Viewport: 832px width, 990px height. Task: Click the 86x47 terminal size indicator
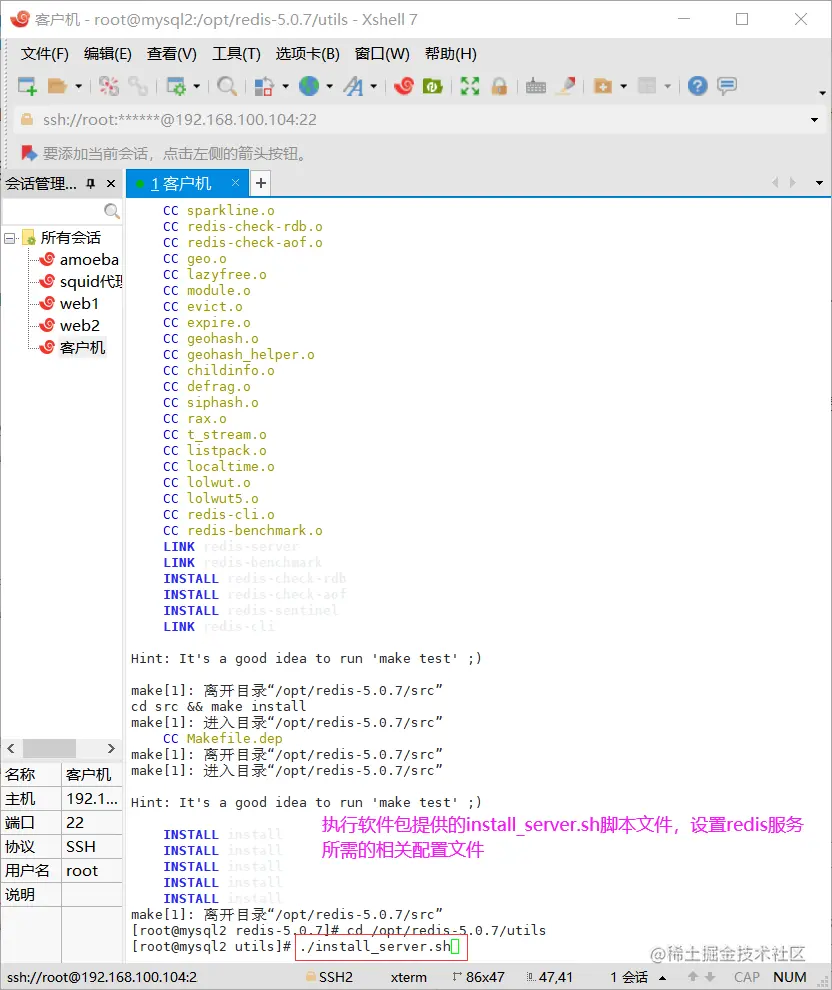pos(478,977)
